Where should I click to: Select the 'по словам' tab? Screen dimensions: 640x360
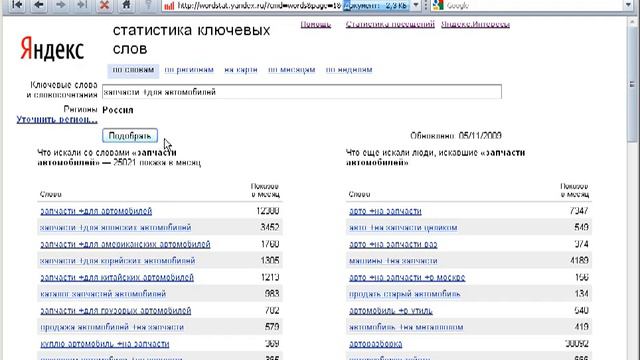133,70
